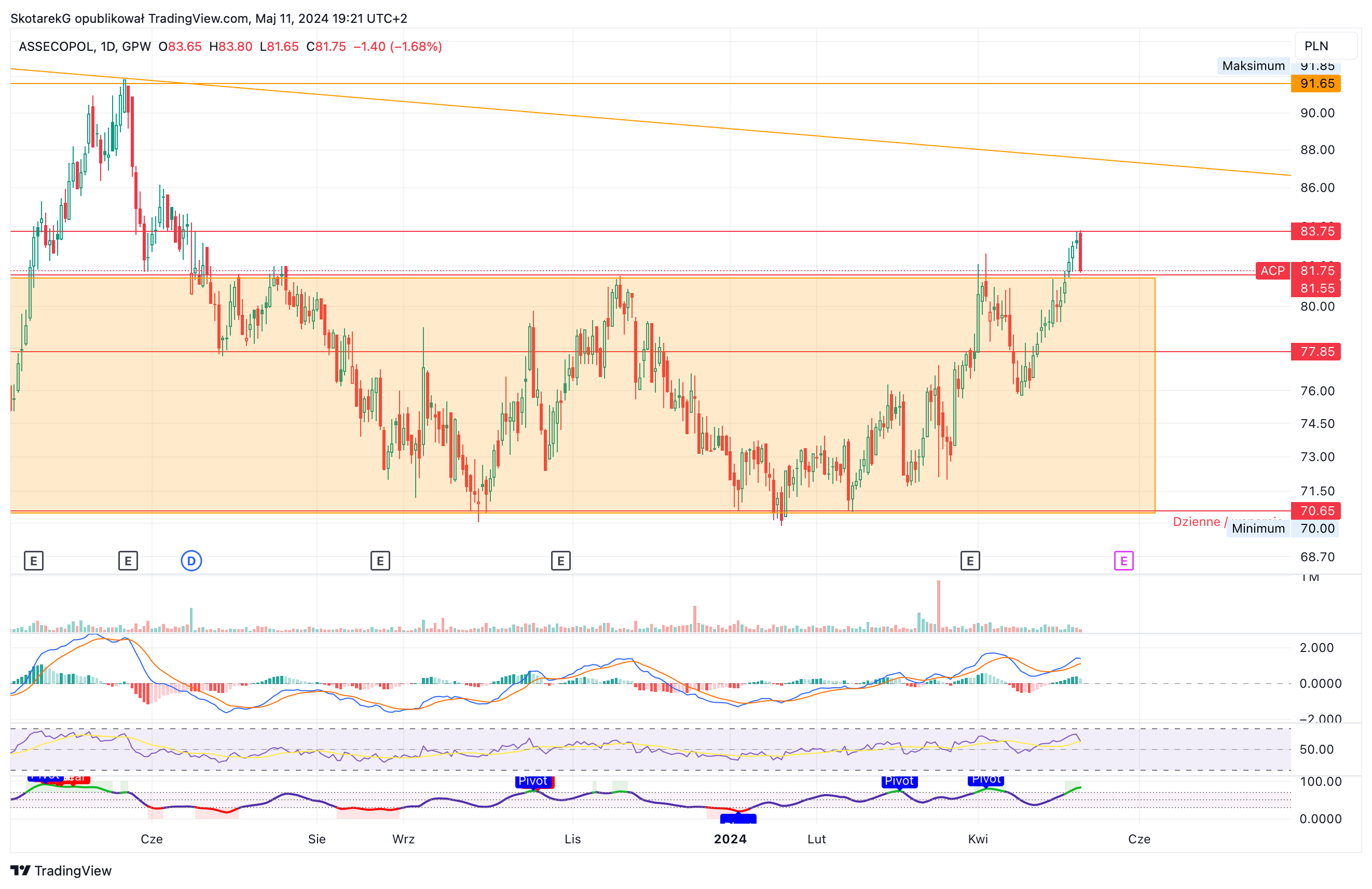Click the change value −1.40 (−1.68%)
Viewport: 1372px width, 889px height.
tap(398, 46)
